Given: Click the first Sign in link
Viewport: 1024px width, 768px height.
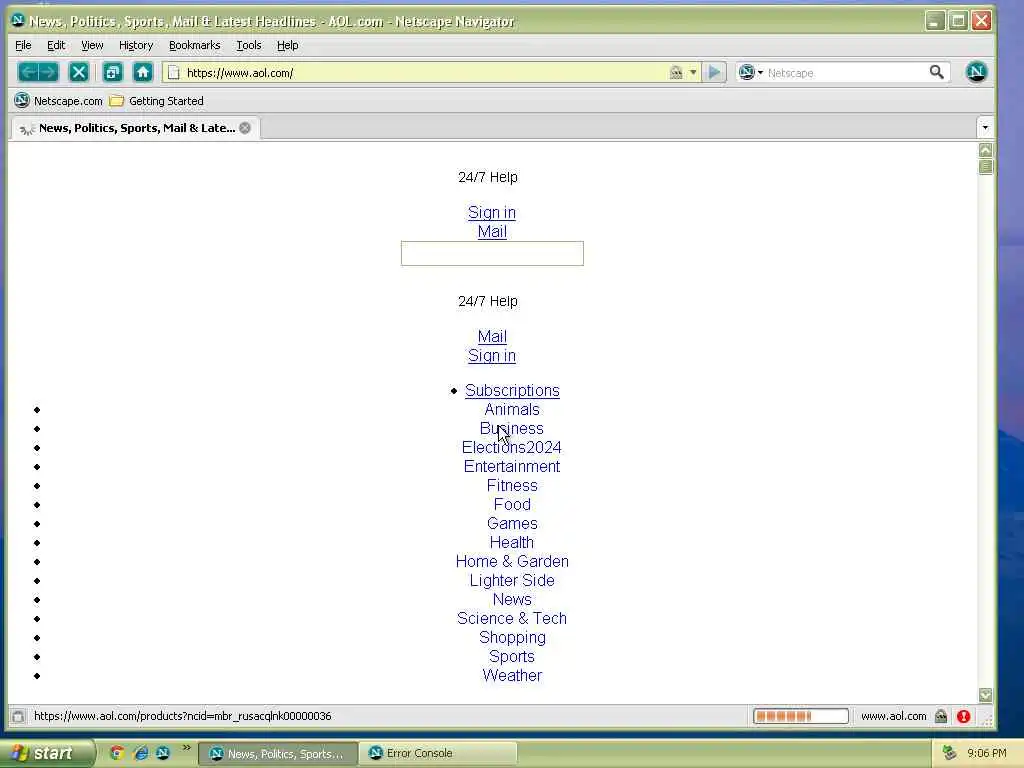Looking at the screenshot, I should pyautogui.click(x=492, y=212).
